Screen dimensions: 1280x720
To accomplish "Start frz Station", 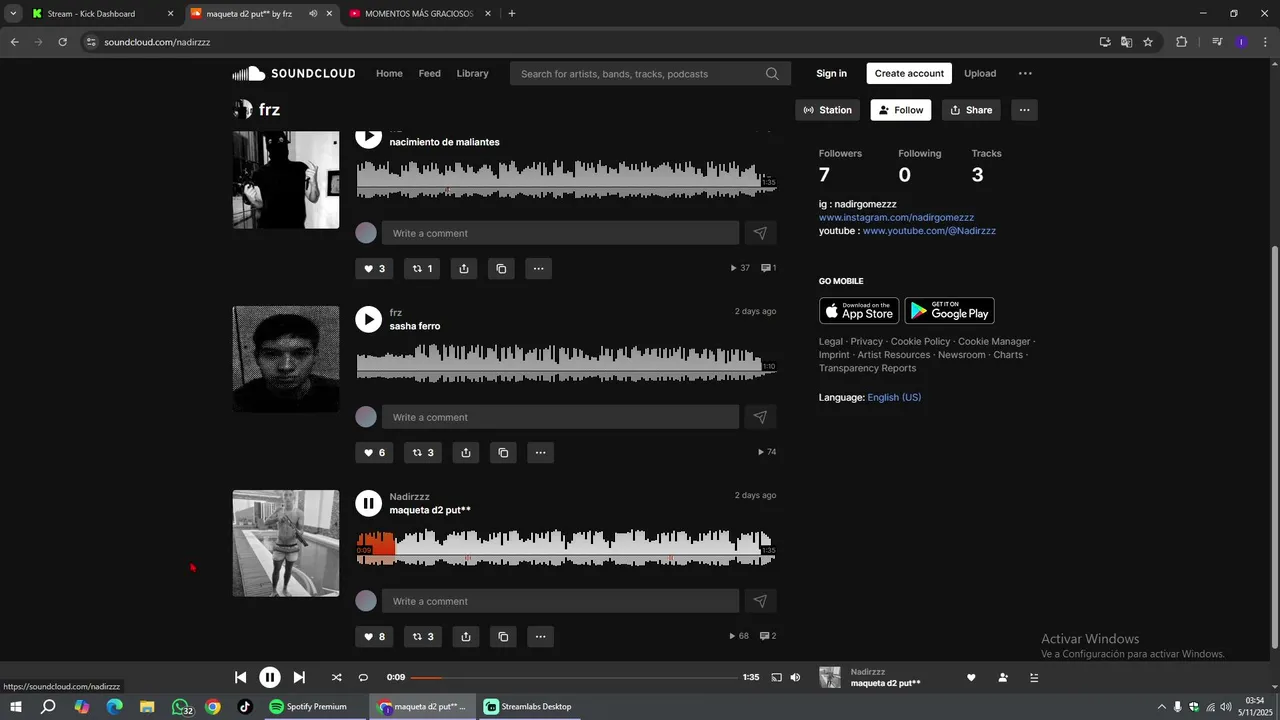I will pos(828,110).
